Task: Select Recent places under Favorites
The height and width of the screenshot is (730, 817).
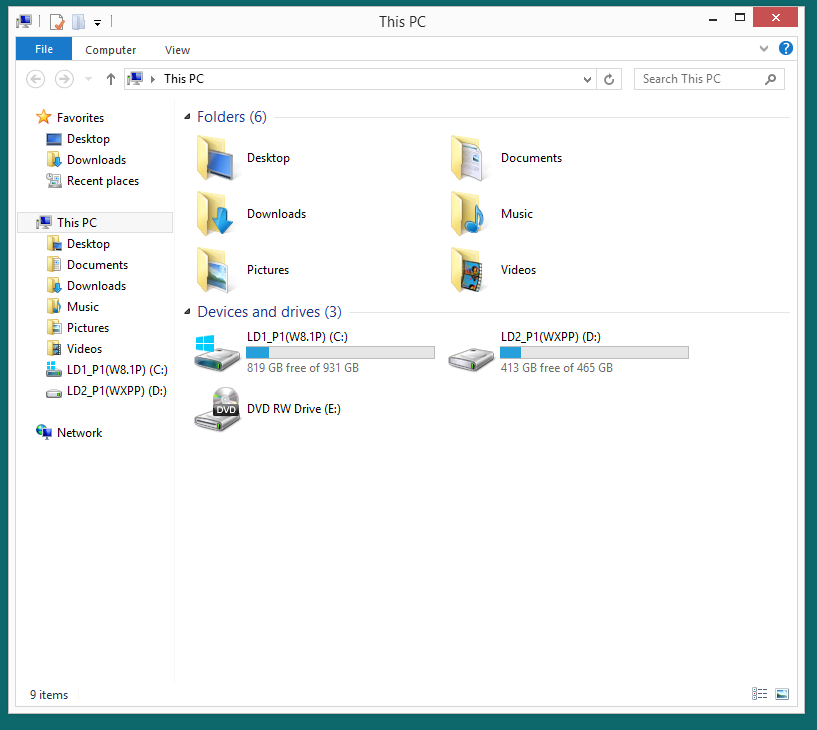Action: [x=102, y=181]
